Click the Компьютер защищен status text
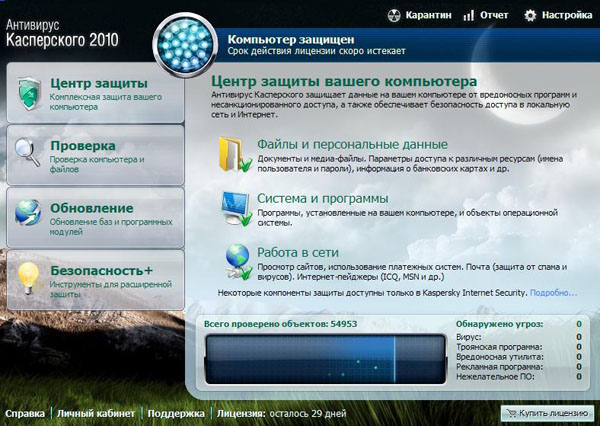The width and height of the screenshot is (600, 426). (291, 39)
